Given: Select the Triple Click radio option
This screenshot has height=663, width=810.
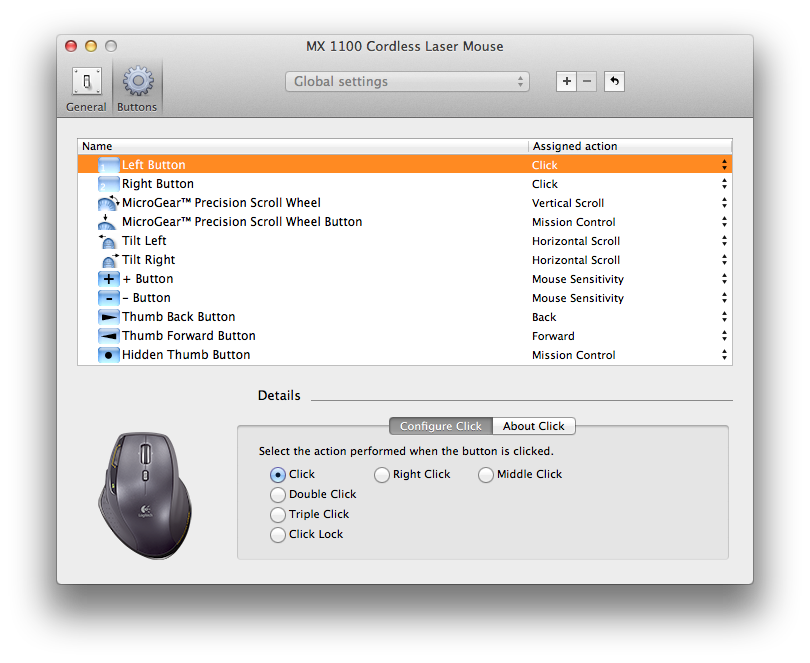Looking at the screenshot, I should pos(277,515).
